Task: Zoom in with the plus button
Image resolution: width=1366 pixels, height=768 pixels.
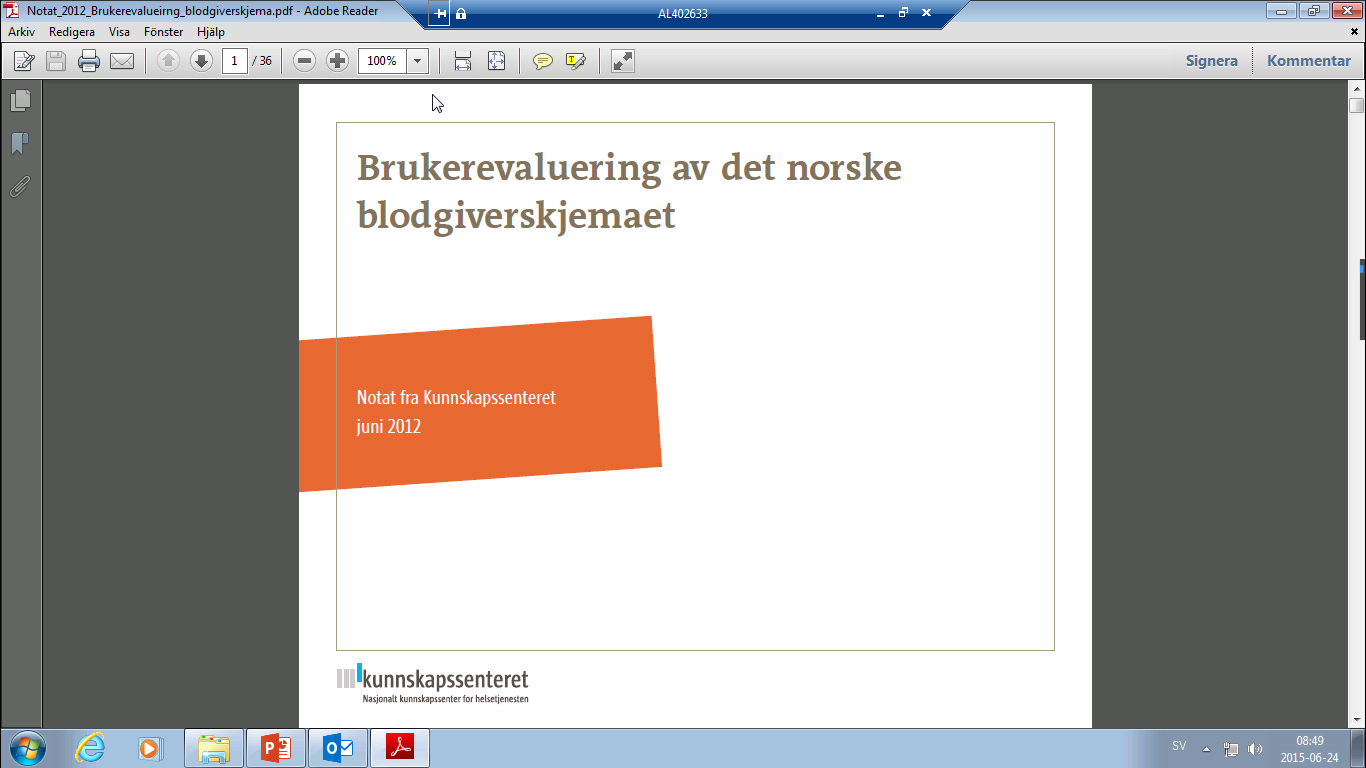Action: (x=338, y=61)
